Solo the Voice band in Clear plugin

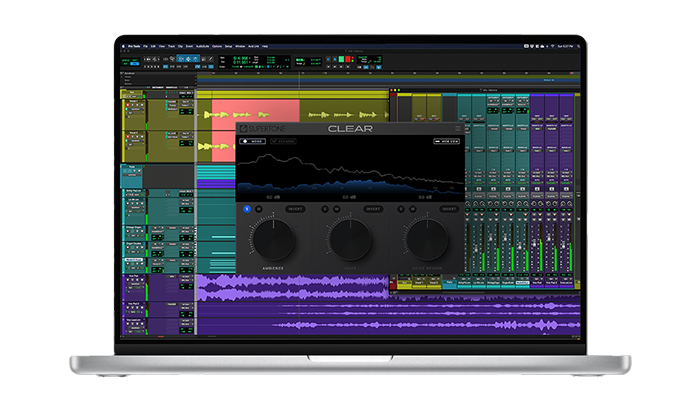point(325,209)
